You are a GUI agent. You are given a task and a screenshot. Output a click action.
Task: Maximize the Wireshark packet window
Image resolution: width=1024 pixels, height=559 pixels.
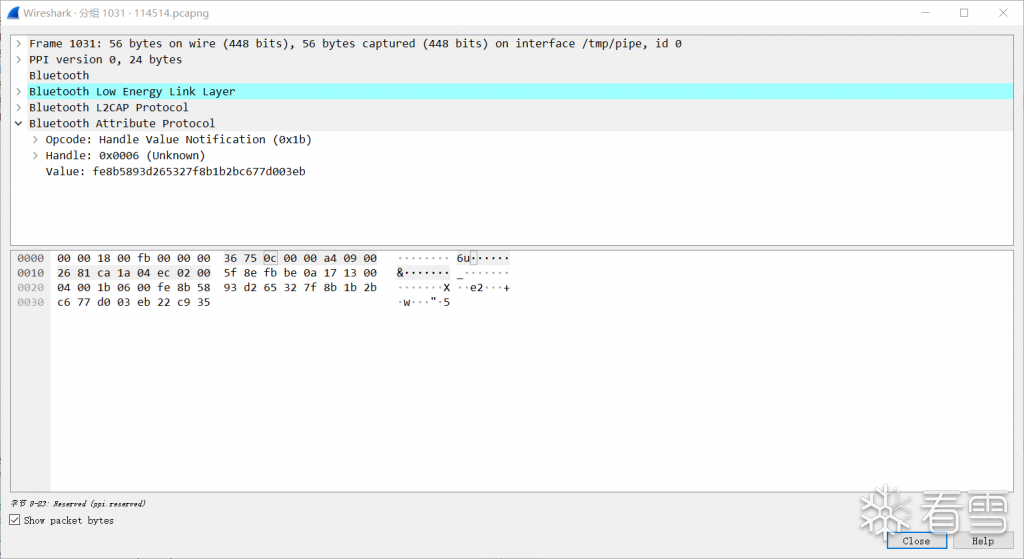pyautogui.click(x=964, y=12)
